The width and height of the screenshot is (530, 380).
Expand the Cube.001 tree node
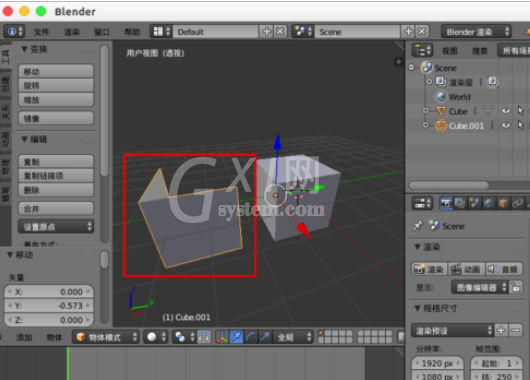[426, 125]
